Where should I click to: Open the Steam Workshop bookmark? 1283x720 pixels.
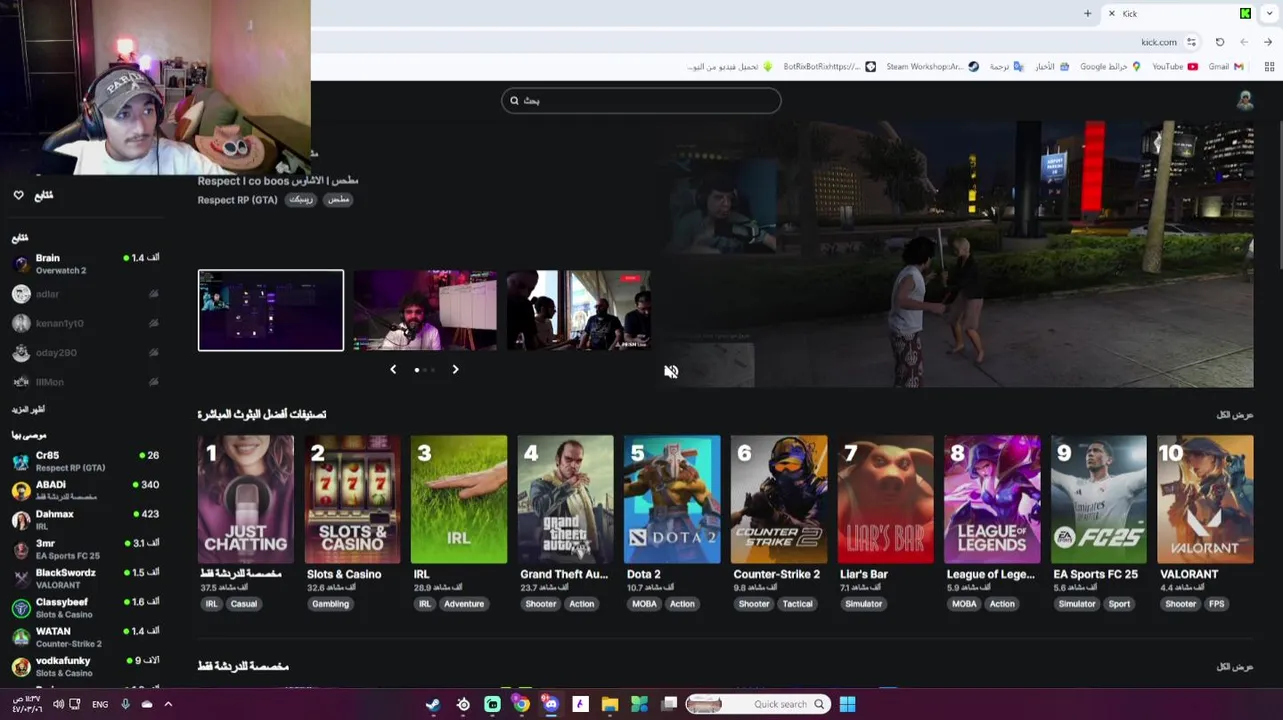pos(932,66)
